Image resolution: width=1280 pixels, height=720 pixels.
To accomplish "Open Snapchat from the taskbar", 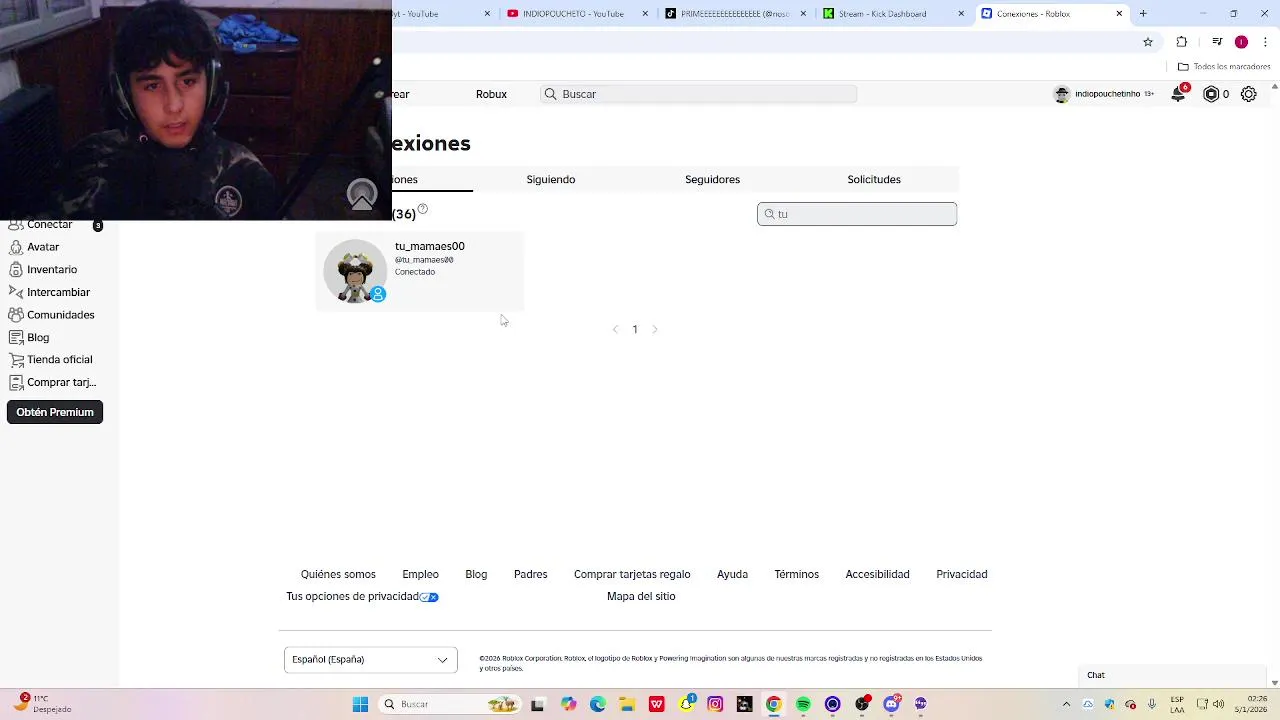I will 686,704.
